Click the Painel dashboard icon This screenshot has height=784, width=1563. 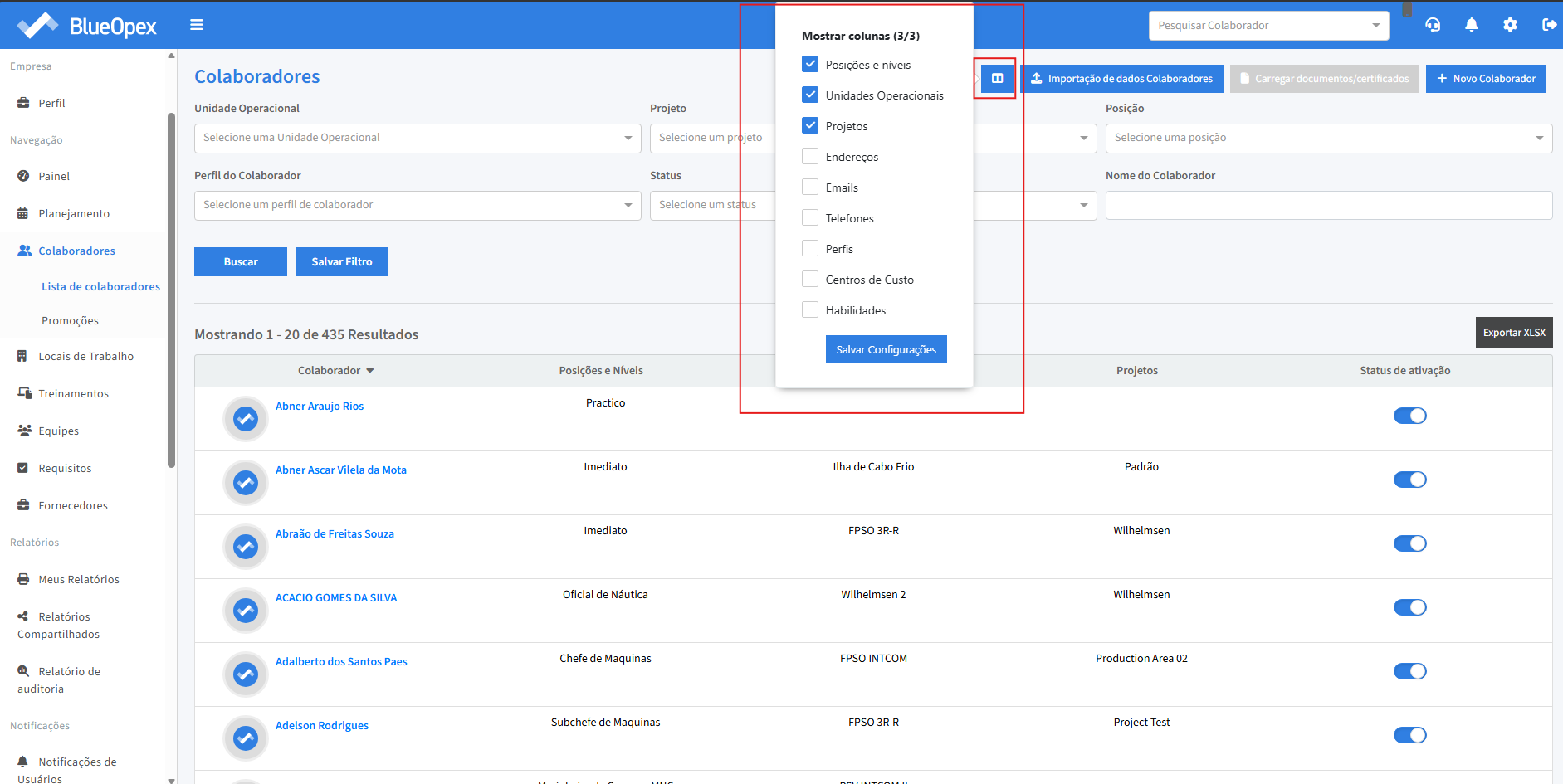pos(23,176)
